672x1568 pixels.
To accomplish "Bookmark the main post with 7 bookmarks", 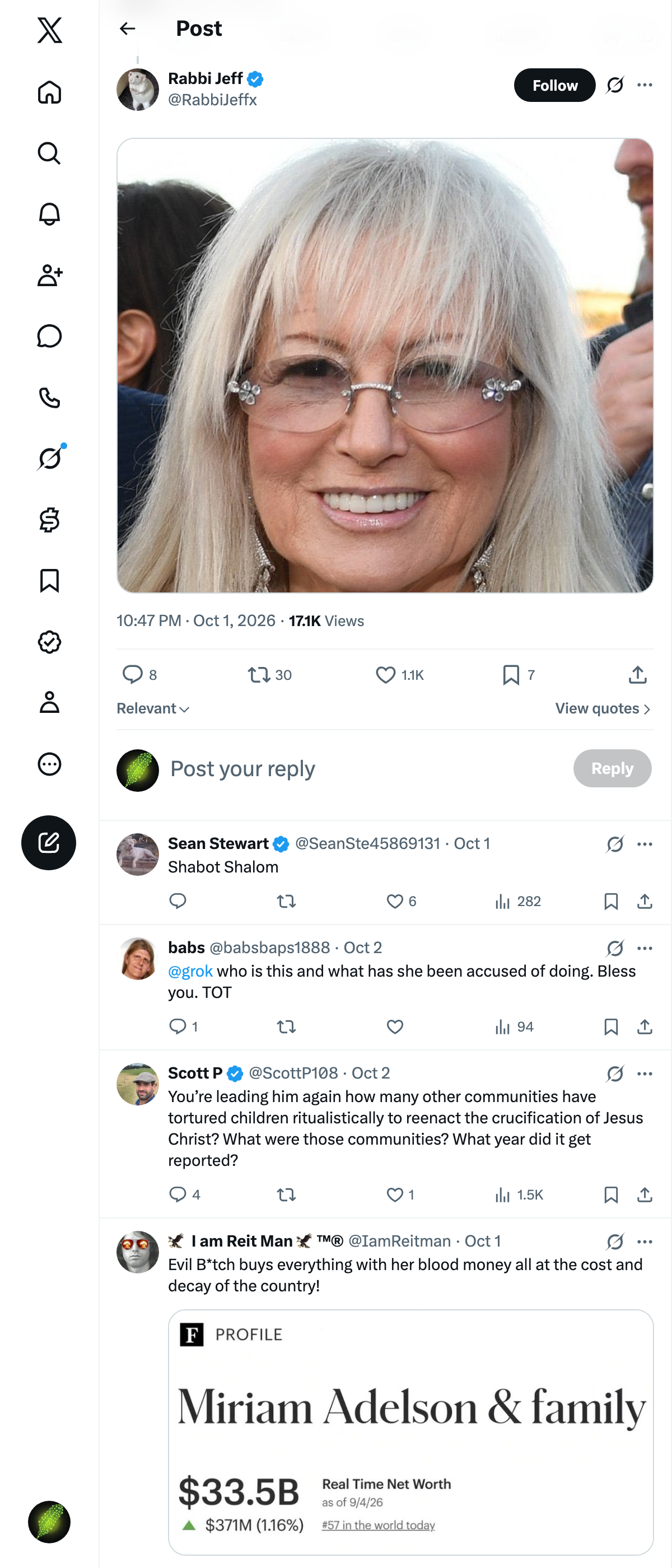I will click(x=519, y=674).
